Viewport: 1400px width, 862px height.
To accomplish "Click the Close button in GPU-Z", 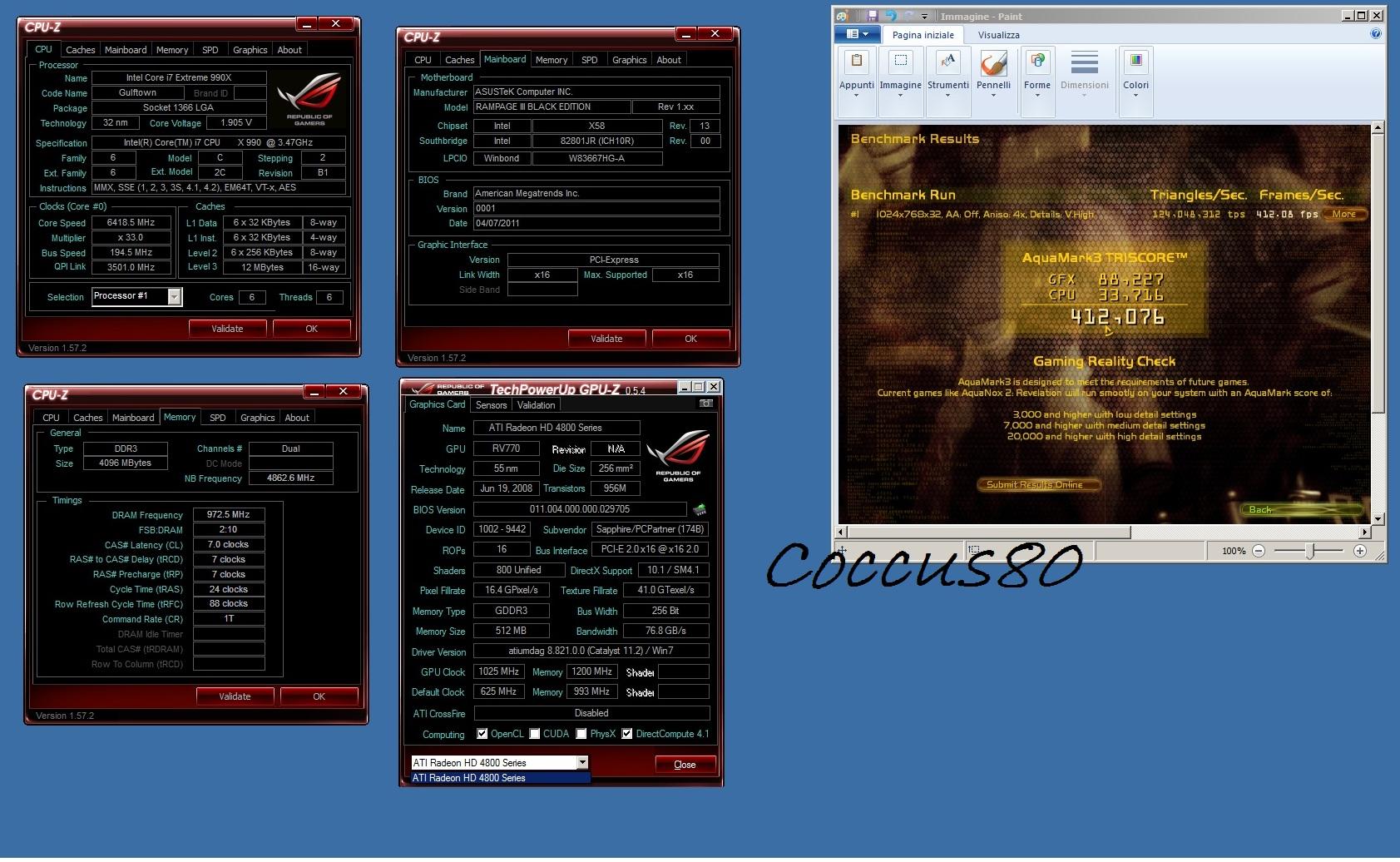I will 685,765.
